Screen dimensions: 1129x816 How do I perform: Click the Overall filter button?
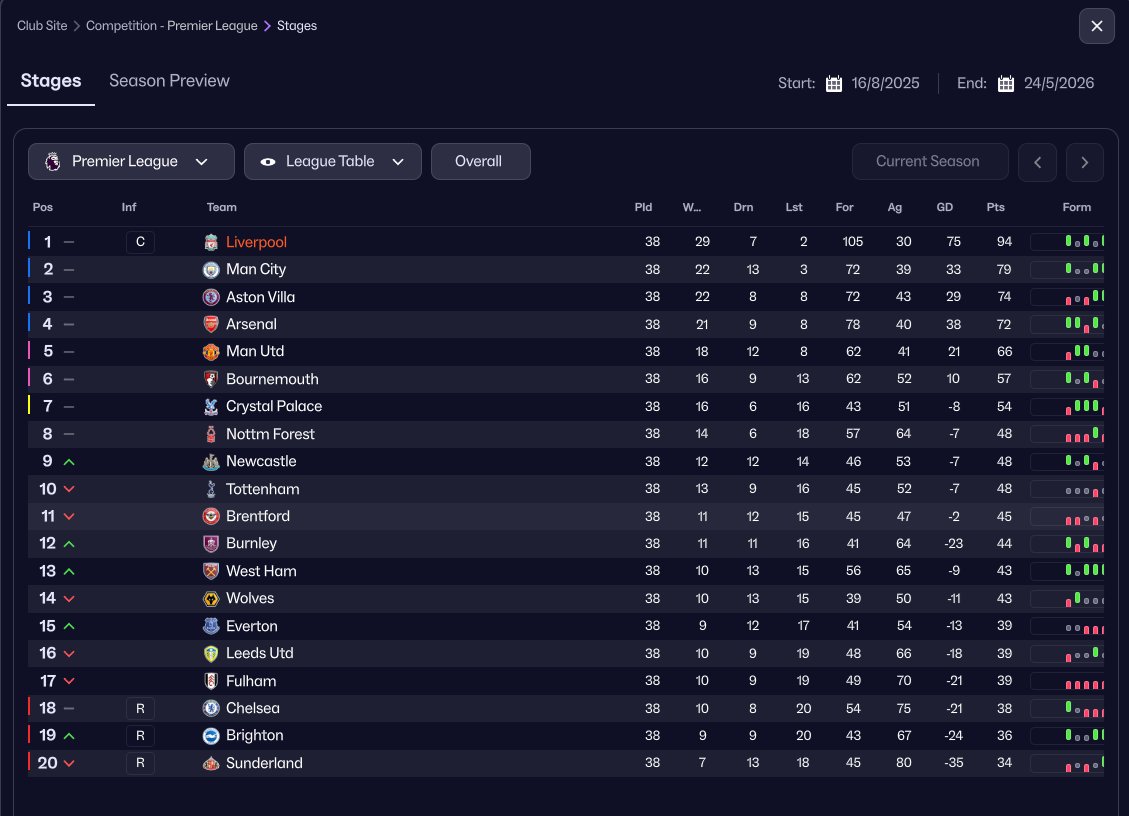[480, 161]
